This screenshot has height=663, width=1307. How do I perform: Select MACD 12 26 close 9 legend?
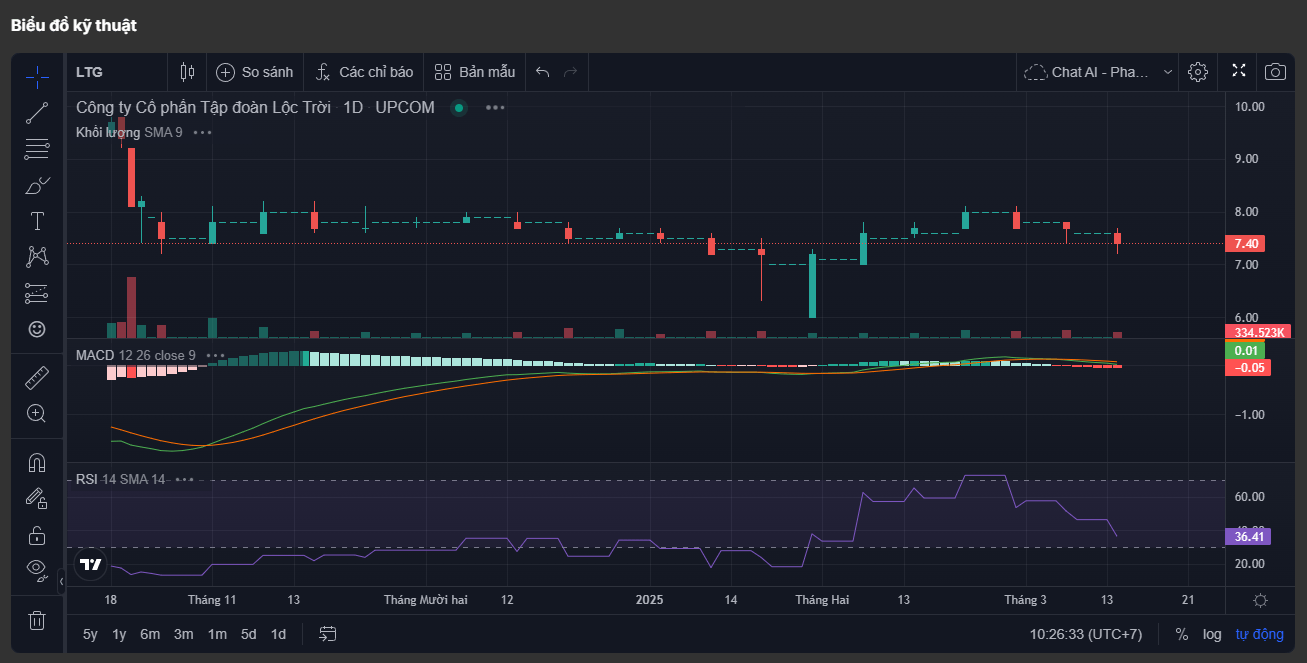click(x=136, y=355)
